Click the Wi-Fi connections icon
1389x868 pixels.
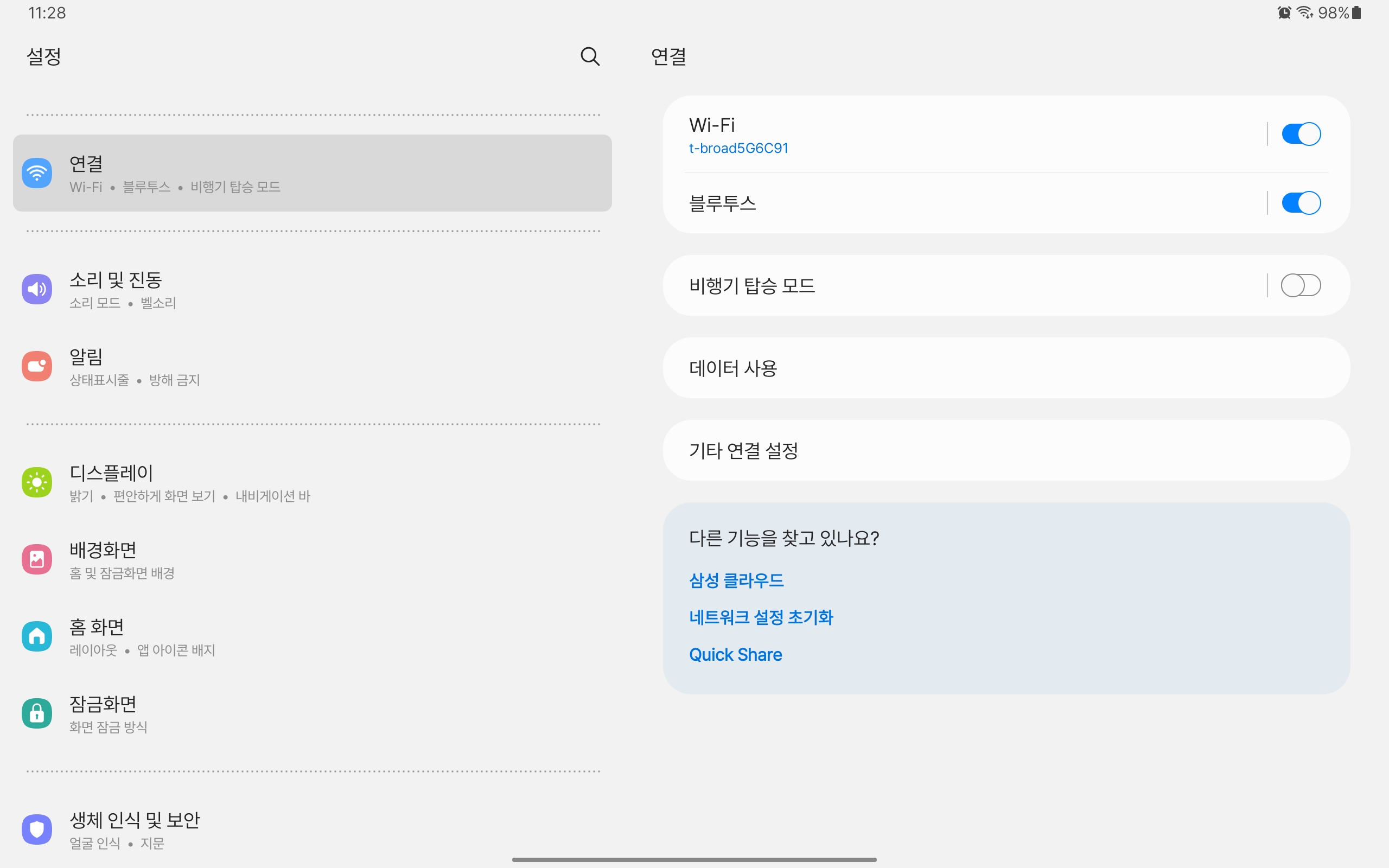(37, 173)
